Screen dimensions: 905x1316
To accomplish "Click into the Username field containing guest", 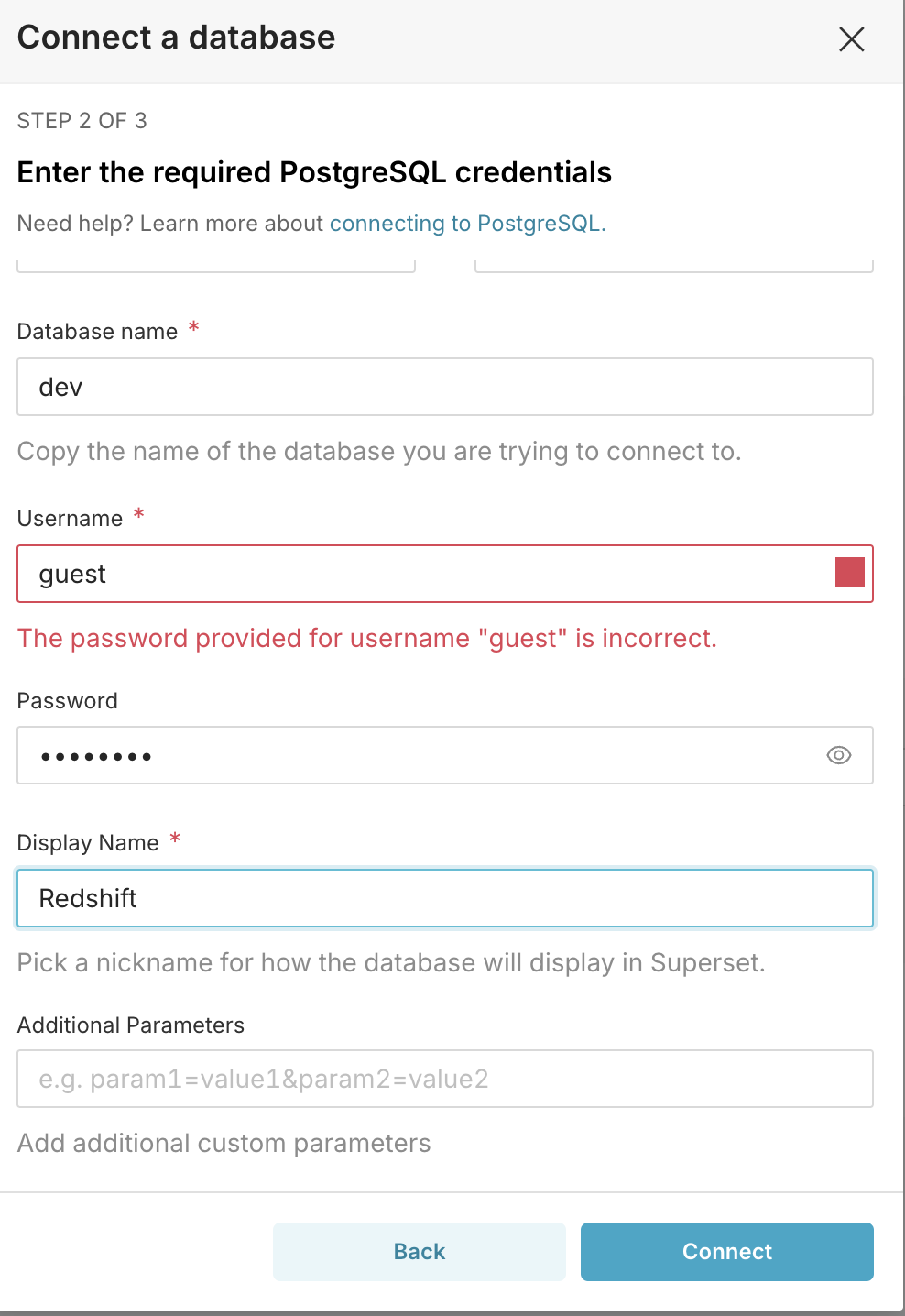I will [x=421, y=574].
